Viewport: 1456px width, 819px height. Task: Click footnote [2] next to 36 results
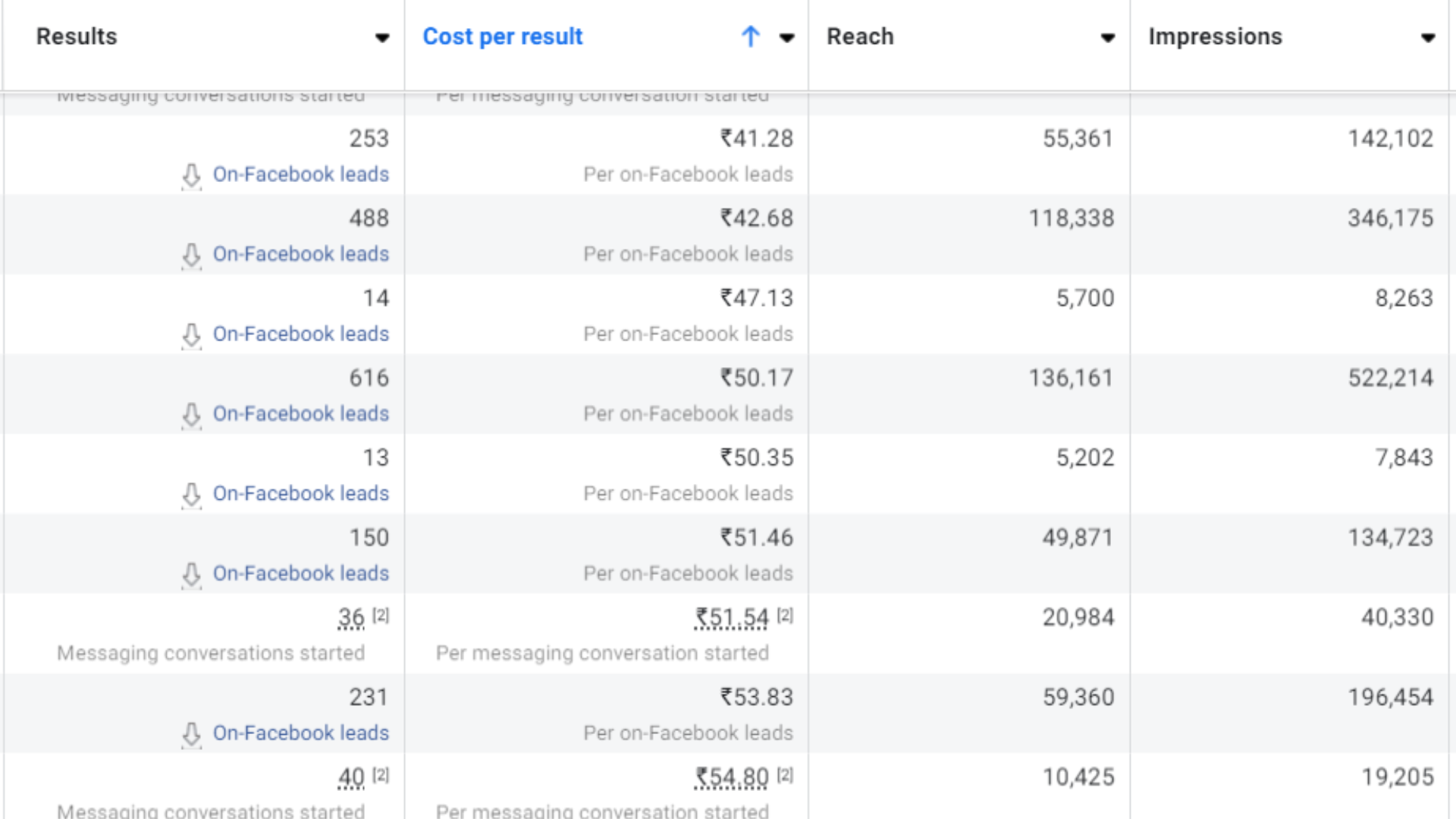point(381,615)
